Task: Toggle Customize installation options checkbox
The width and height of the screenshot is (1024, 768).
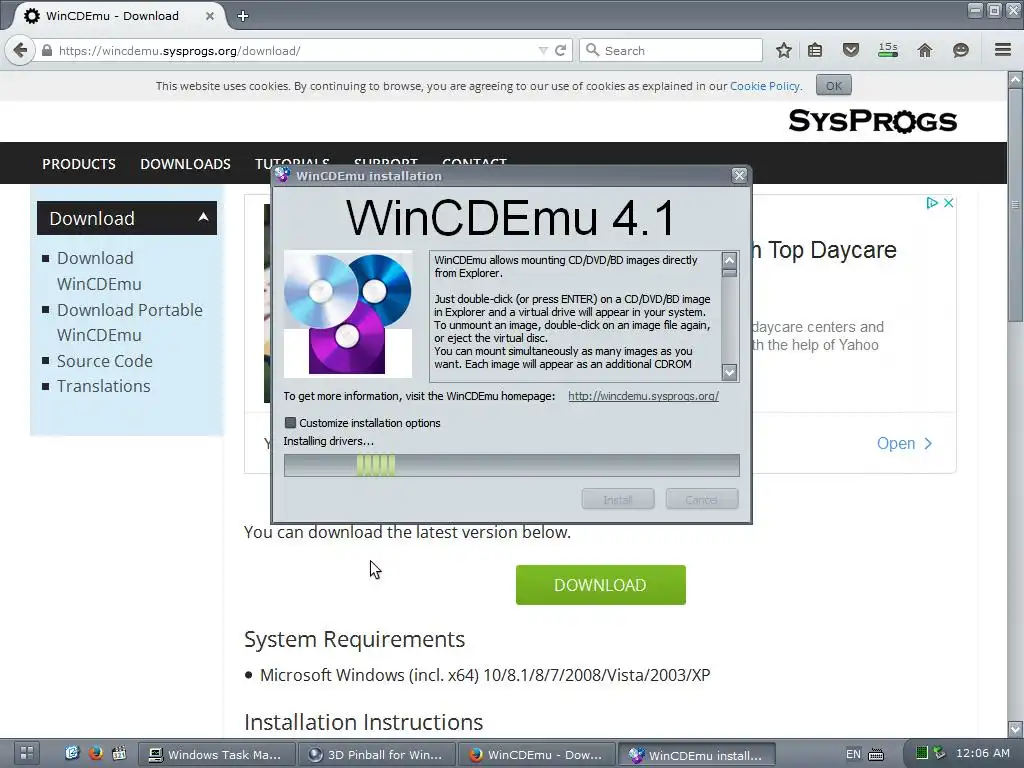Action: [x=291, y=423]
